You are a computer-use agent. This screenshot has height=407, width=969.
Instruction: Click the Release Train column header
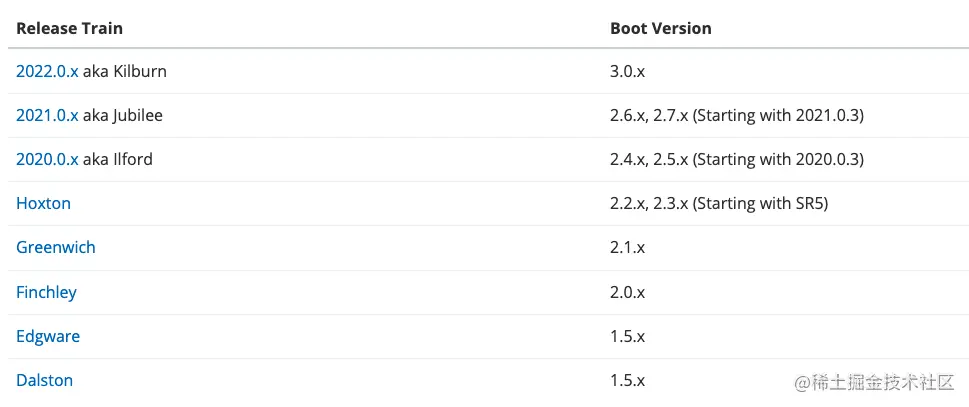pos(69,28)
